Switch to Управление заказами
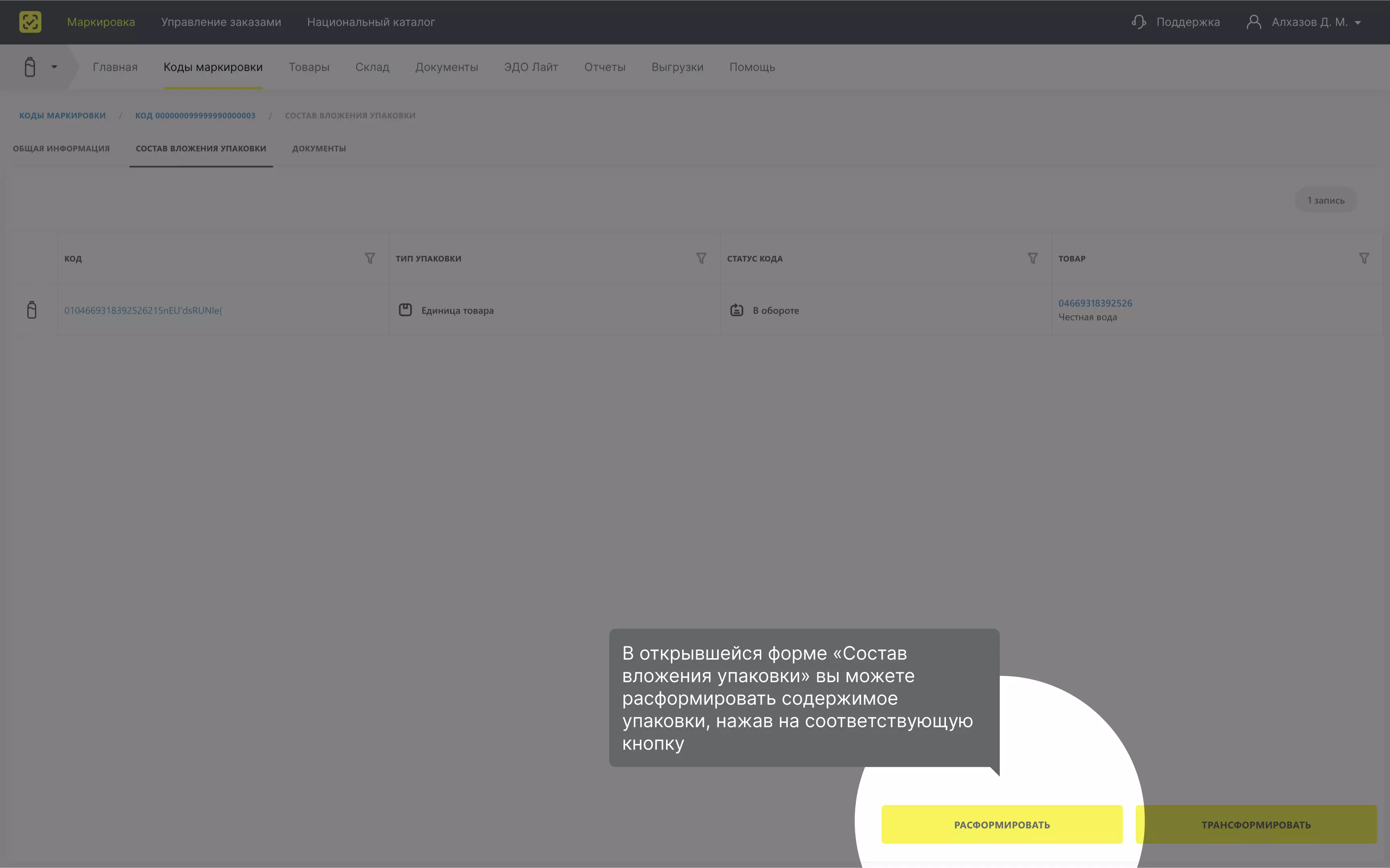Screen dimensions: 1390x868 point(221,22)
